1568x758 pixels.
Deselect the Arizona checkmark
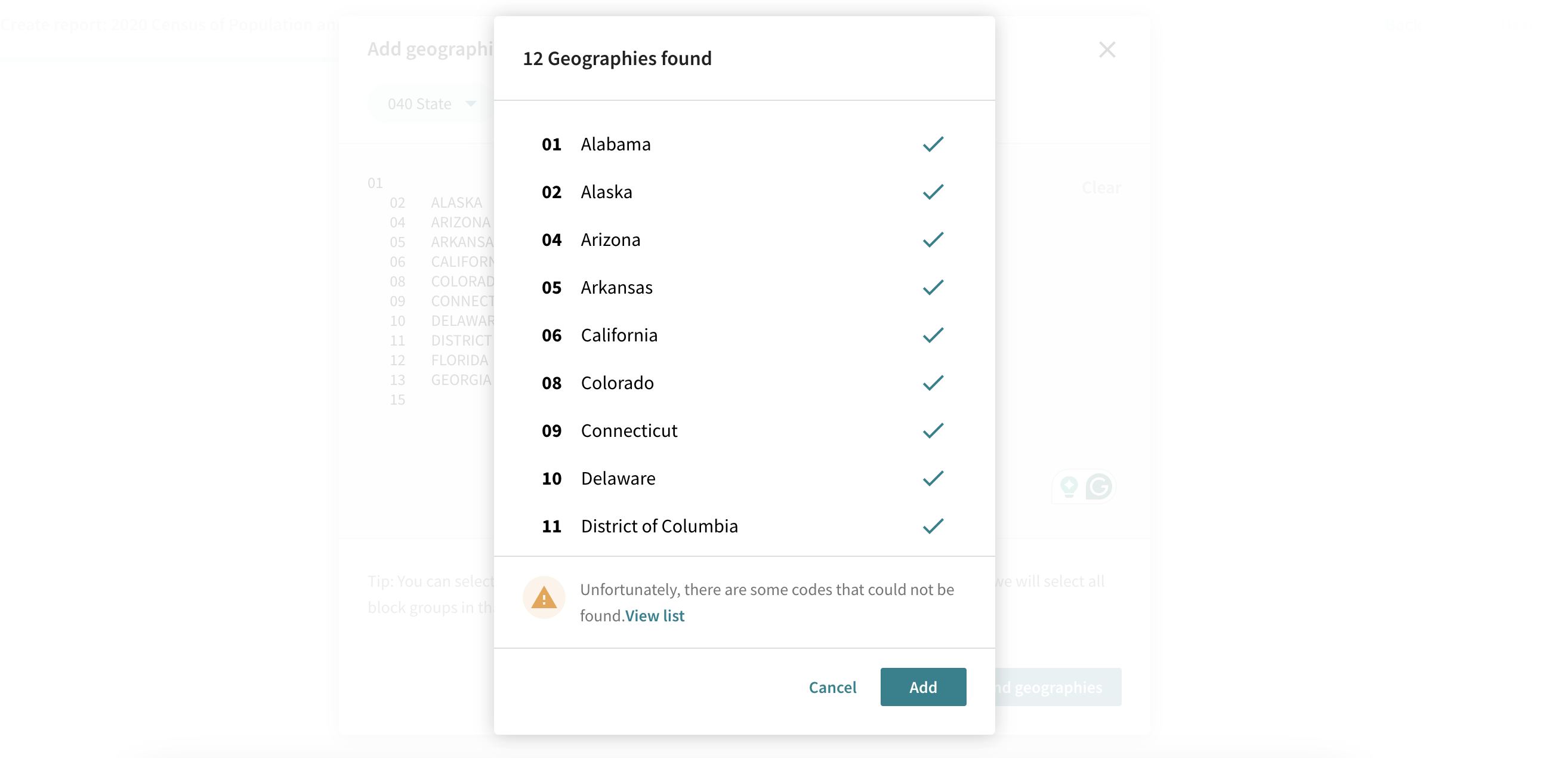[x=933, y=240]
